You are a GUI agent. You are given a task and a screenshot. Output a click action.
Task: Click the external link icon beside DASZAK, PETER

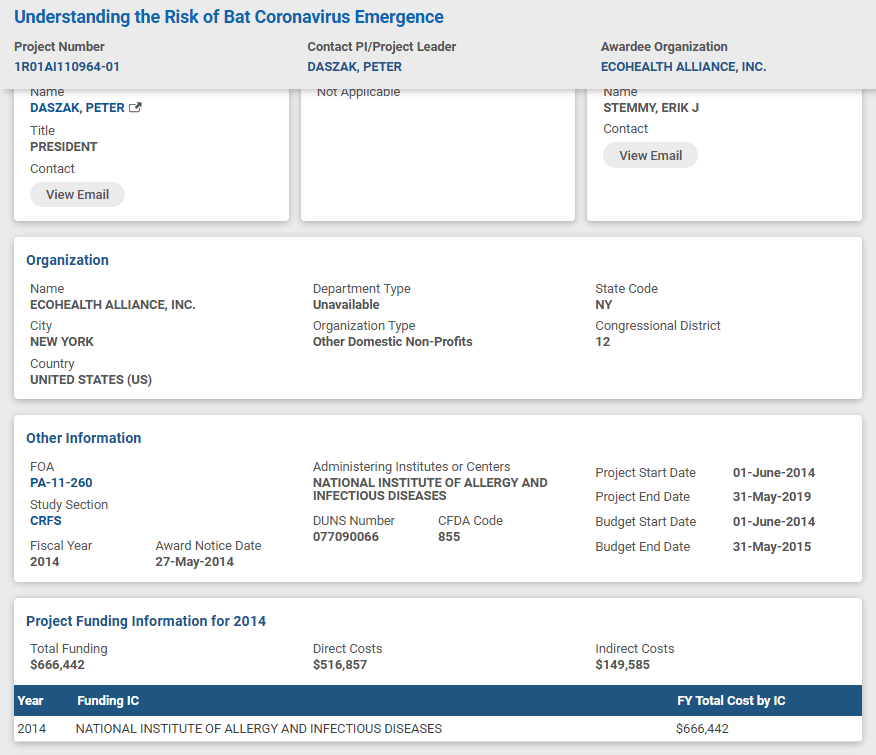[136, 108]
